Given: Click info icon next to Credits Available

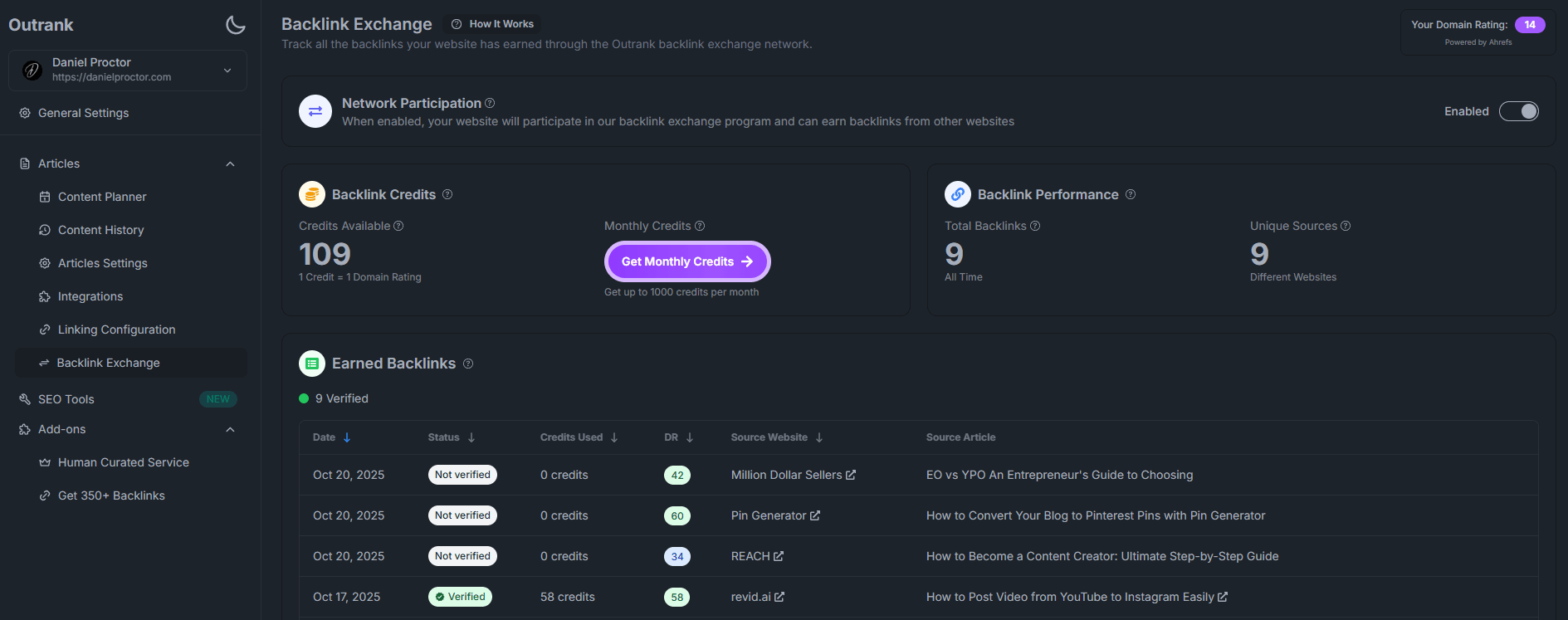Looking at the screenshot, I should (x=398, y=226).
